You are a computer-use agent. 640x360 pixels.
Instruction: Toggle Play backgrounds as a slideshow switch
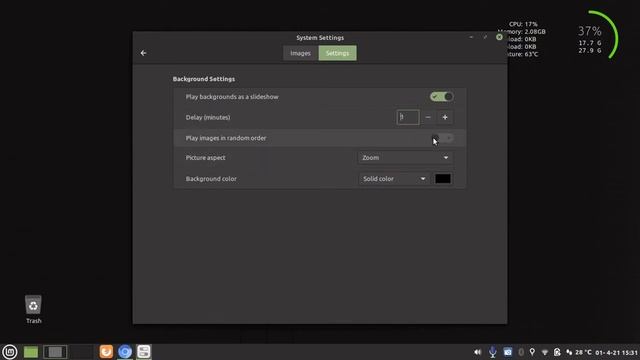pyautogui.click(x=441, y=97)
